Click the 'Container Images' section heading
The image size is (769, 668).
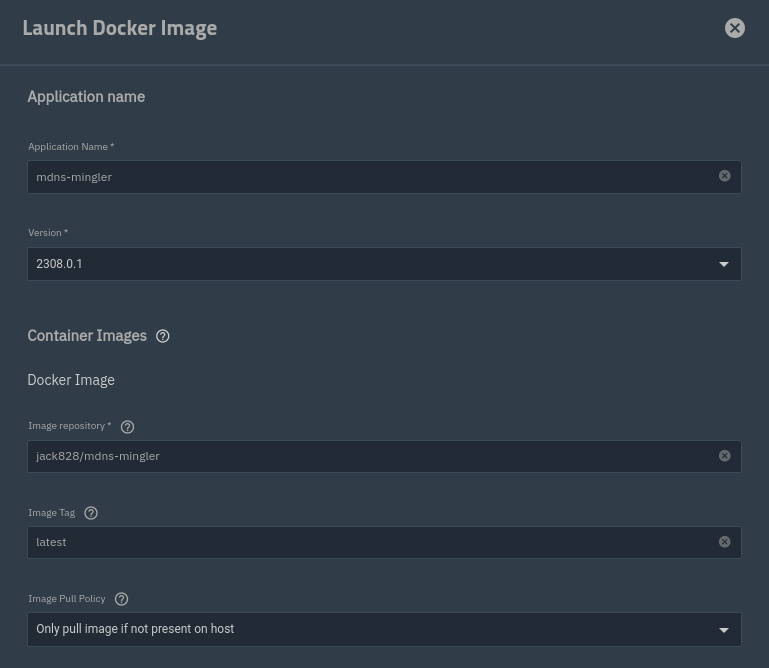pyautogui.click(x=87, y=336)
